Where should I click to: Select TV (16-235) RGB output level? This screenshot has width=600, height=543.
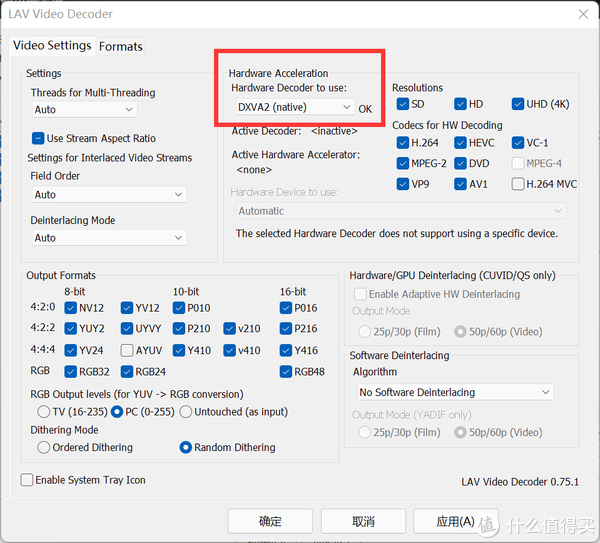point(44,412)
